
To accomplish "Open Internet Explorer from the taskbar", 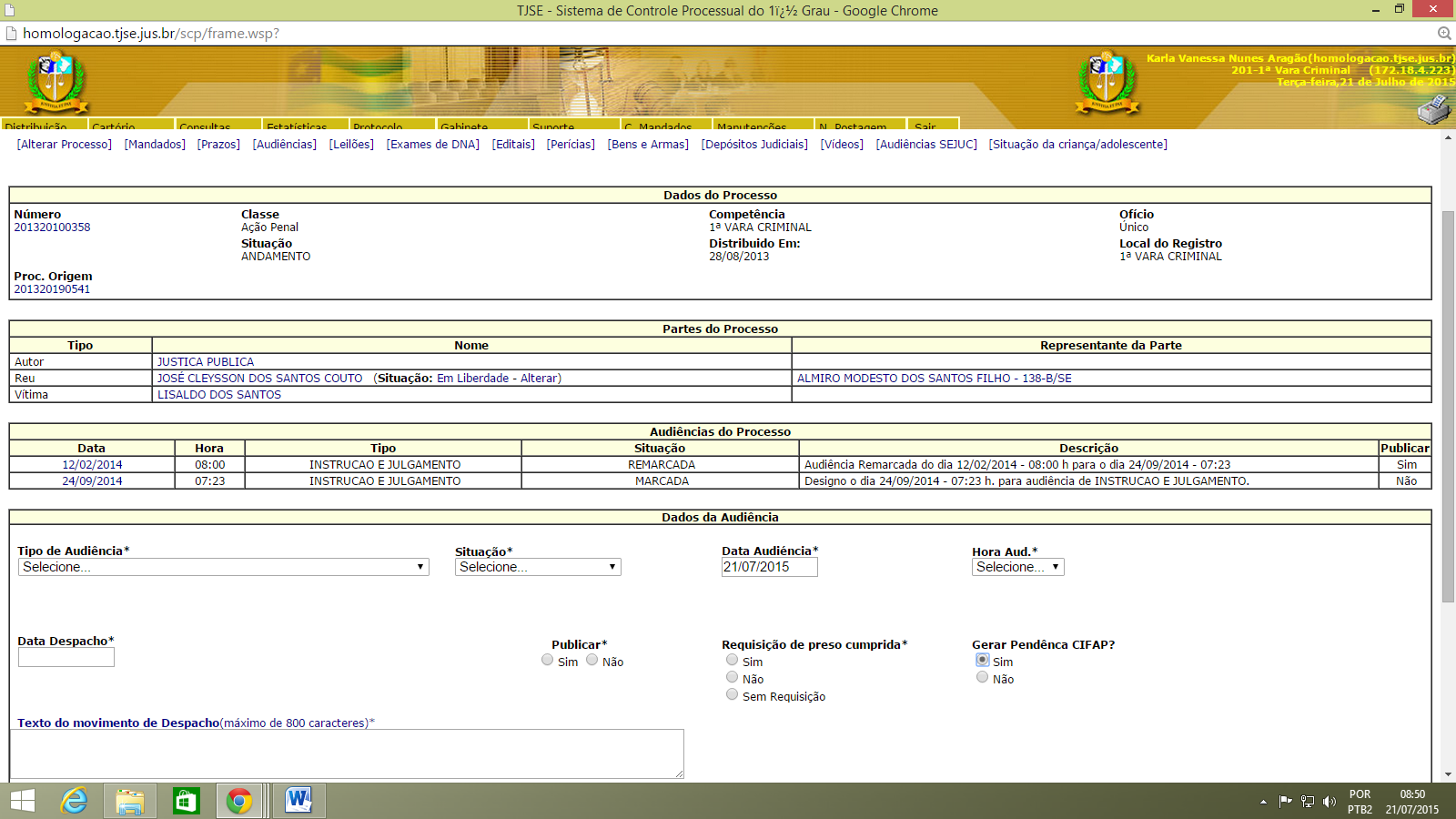I will [x=74, y=801].
